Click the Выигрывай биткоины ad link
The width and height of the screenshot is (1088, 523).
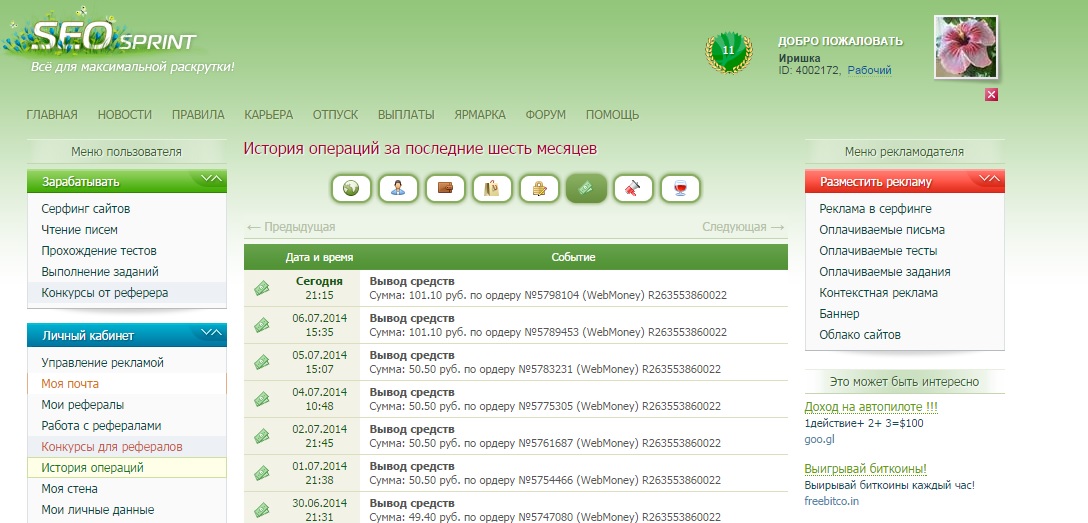tap(865, 469)
